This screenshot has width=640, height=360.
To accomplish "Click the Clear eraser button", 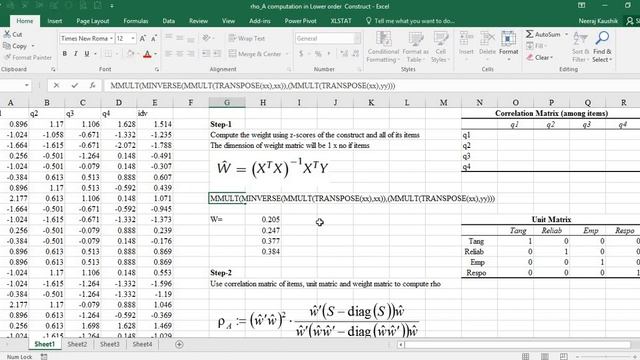I will [x=539, y=58].
